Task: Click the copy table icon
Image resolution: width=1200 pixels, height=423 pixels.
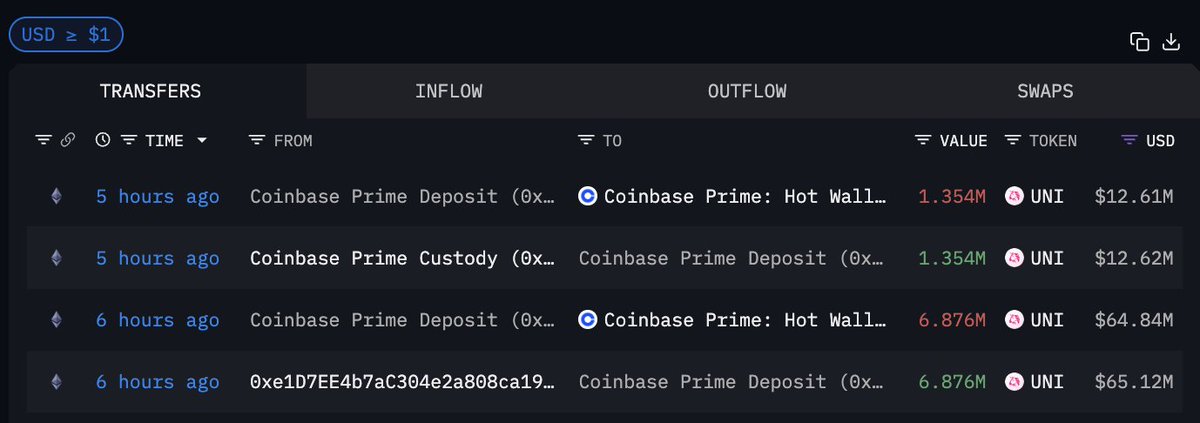Action: tap(1139, 41)
